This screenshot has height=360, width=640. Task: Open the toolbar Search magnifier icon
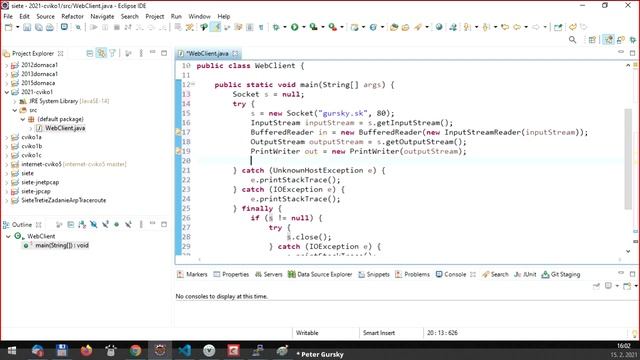pyautogui.click(x=573, y=40)
